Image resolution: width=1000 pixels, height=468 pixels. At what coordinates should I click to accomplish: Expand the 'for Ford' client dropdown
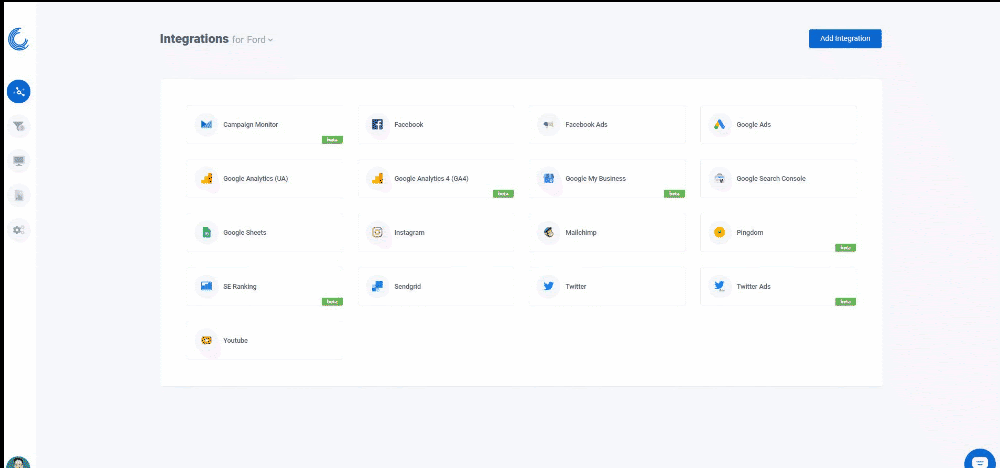pos(253,40)
